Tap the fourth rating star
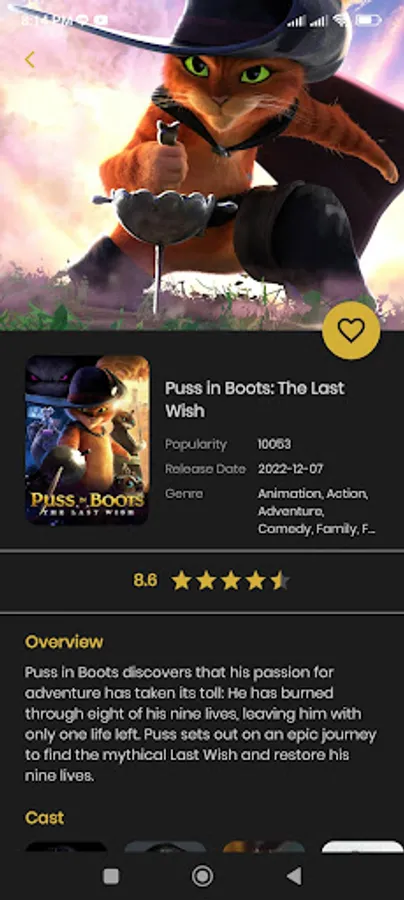This screenshot has width=404, height=900. pos(255,580)
